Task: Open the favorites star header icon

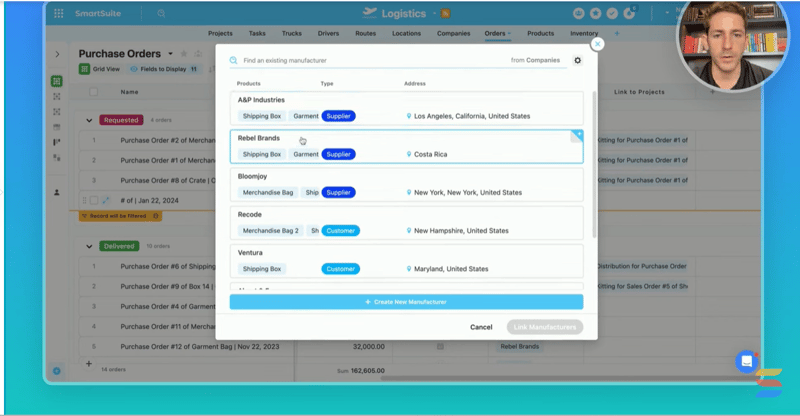Action: click(595, 14)
